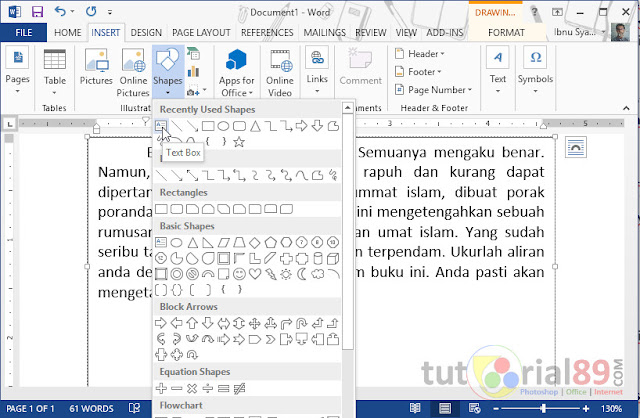The image size is (640, 418).
Task: Click the zoom slider handle
Action: (x=543, y=408)
